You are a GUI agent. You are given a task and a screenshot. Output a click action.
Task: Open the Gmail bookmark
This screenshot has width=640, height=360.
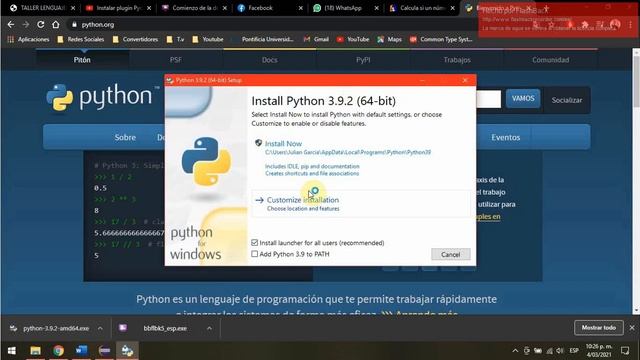316,39
